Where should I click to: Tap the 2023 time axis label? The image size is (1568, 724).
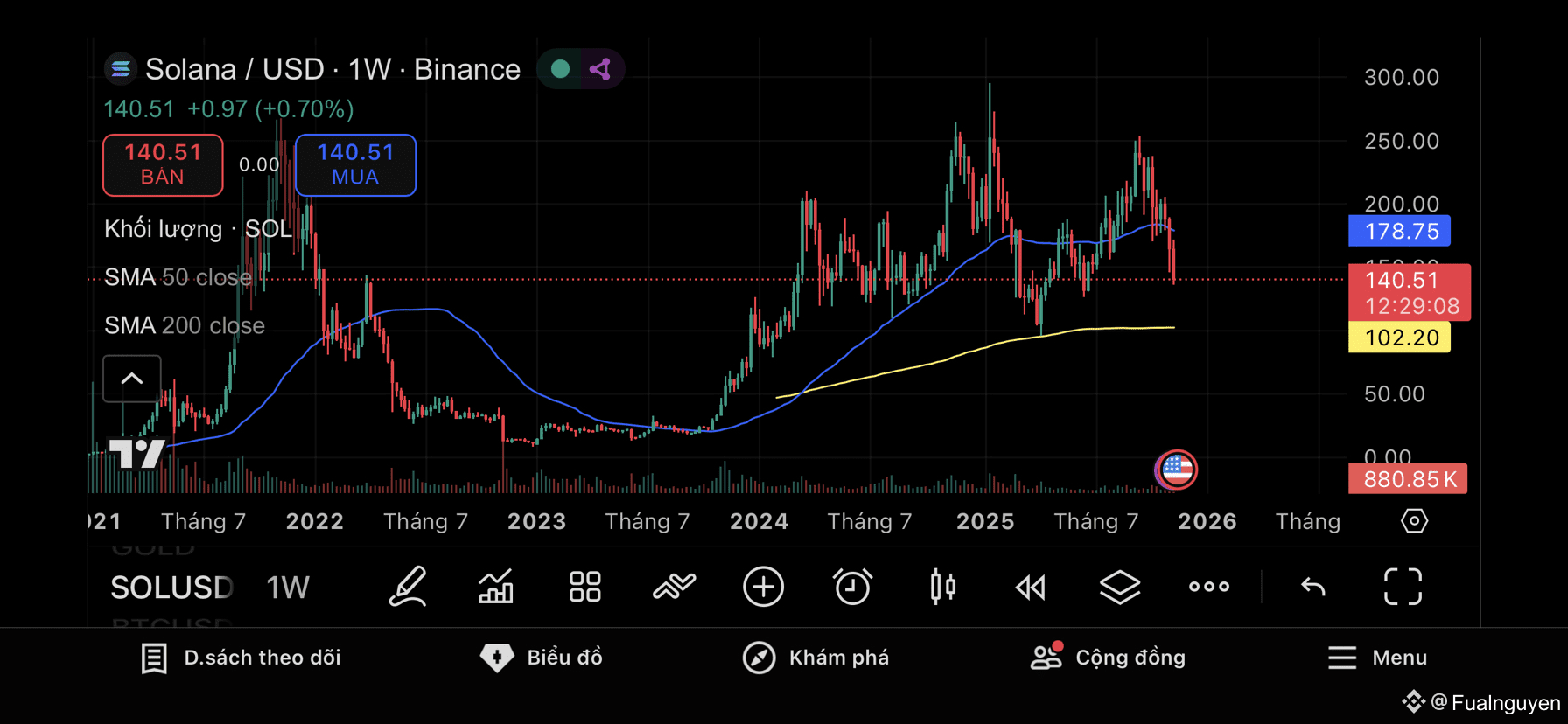(x=537, y=521)
